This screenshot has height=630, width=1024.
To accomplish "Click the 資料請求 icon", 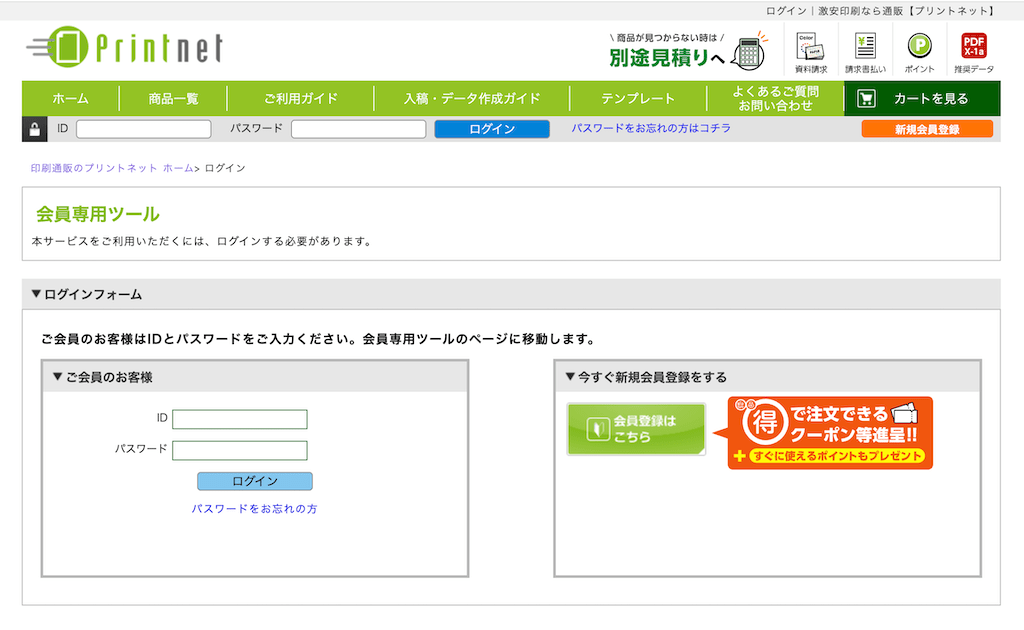I will point(809,52).
